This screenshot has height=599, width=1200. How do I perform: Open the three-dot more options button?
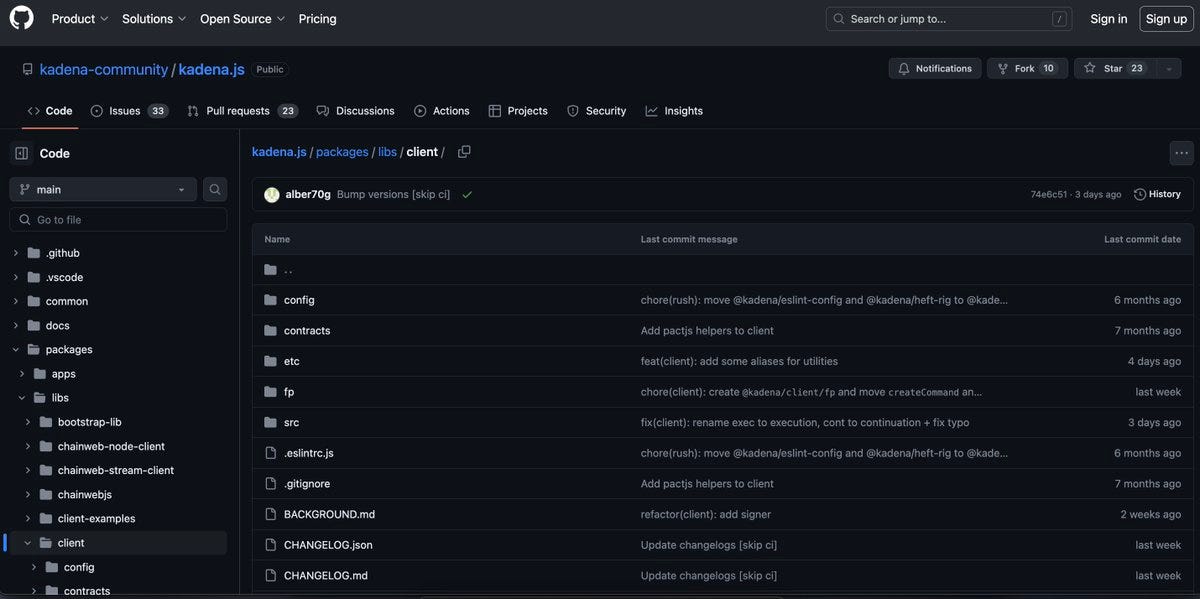[x=1181, y=153]
